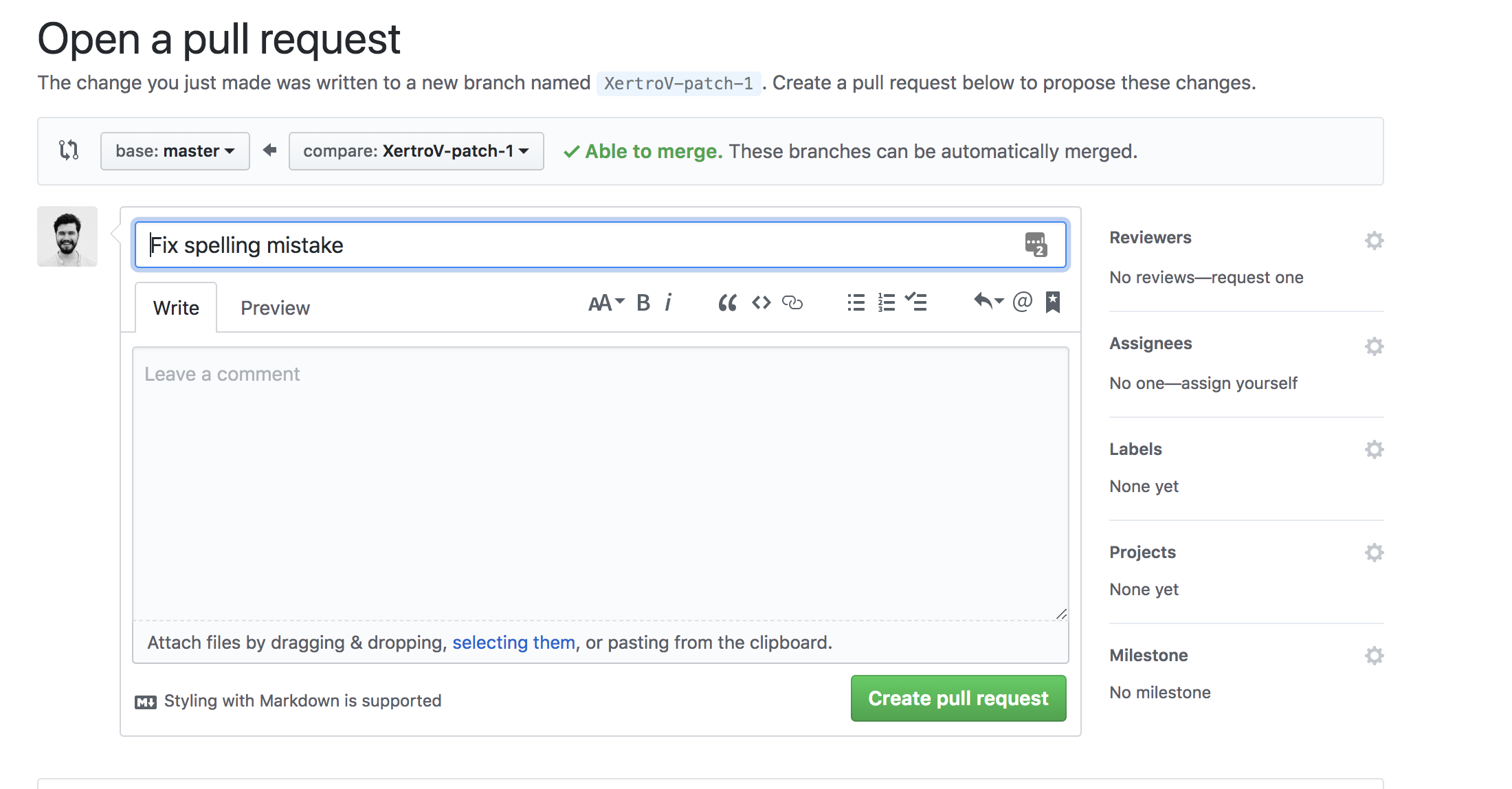Click the green Able to merge checkmark

571,152
